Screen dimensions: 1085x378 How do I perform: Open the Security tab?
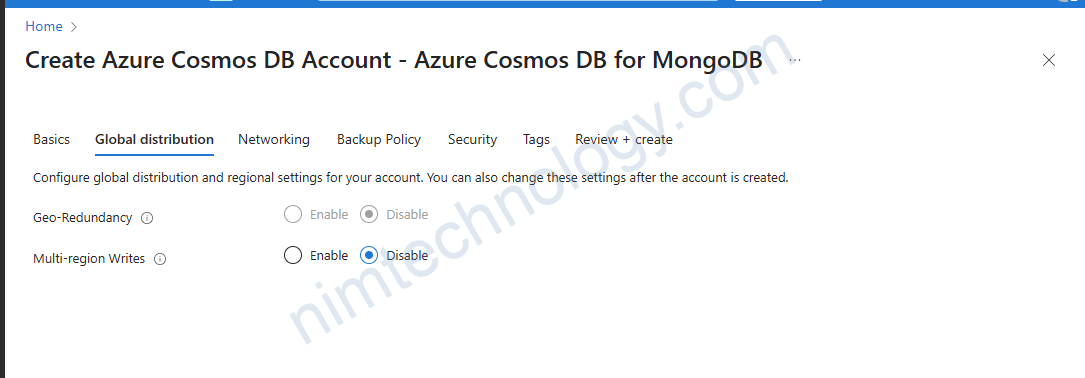click(472, 139)
